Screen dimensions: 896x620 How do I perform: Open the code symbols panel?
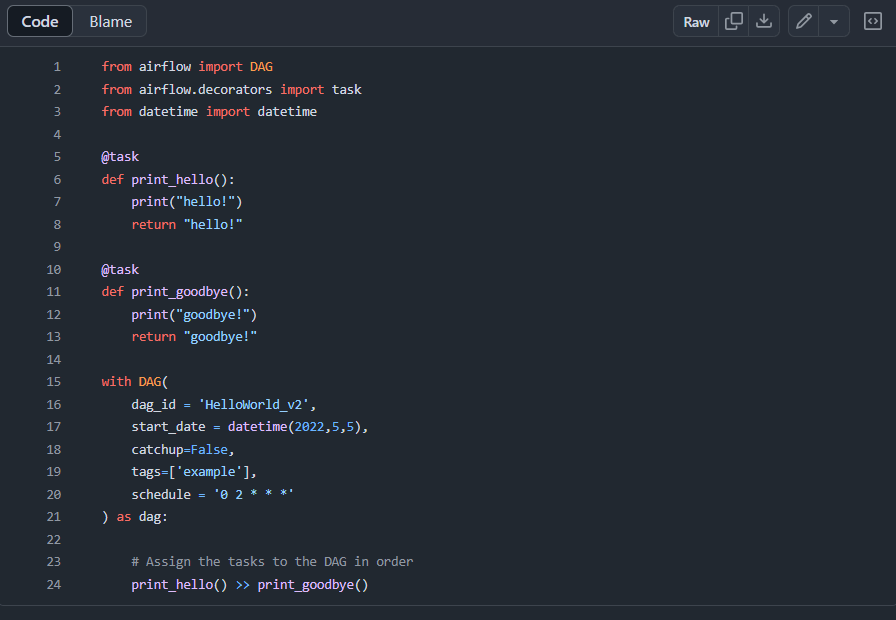pyautogui.click(x=872, y=21)
